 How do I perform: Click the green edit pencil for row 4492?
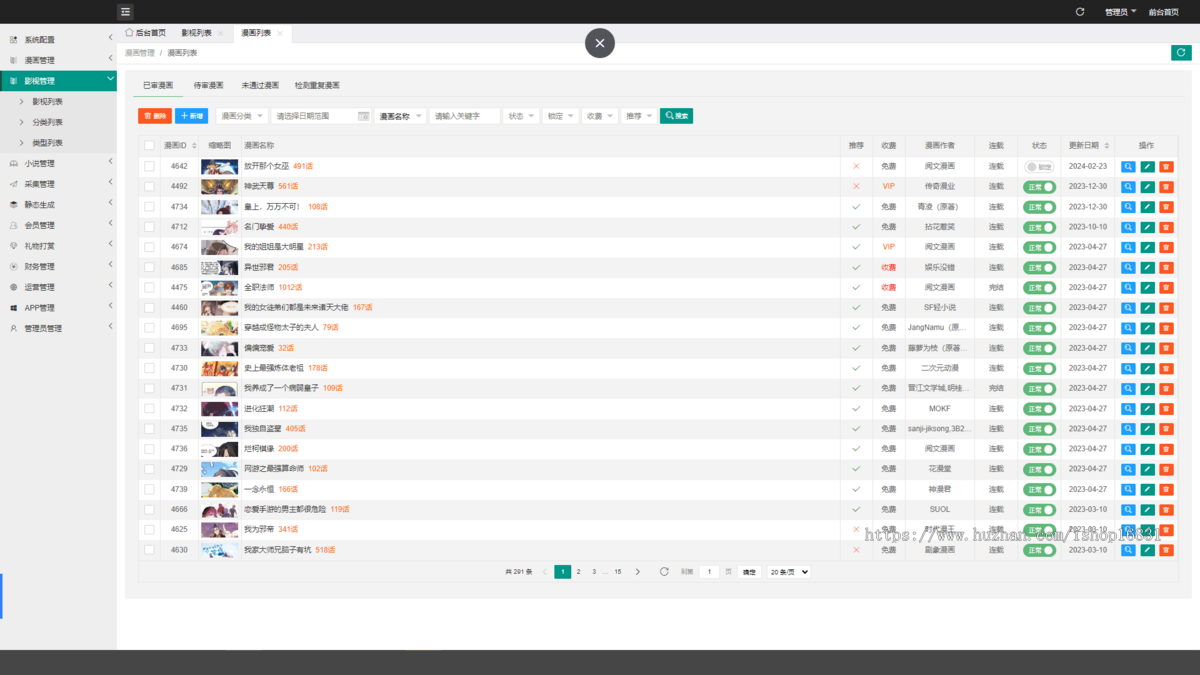pyautogui.click(x=1147, y=187)
